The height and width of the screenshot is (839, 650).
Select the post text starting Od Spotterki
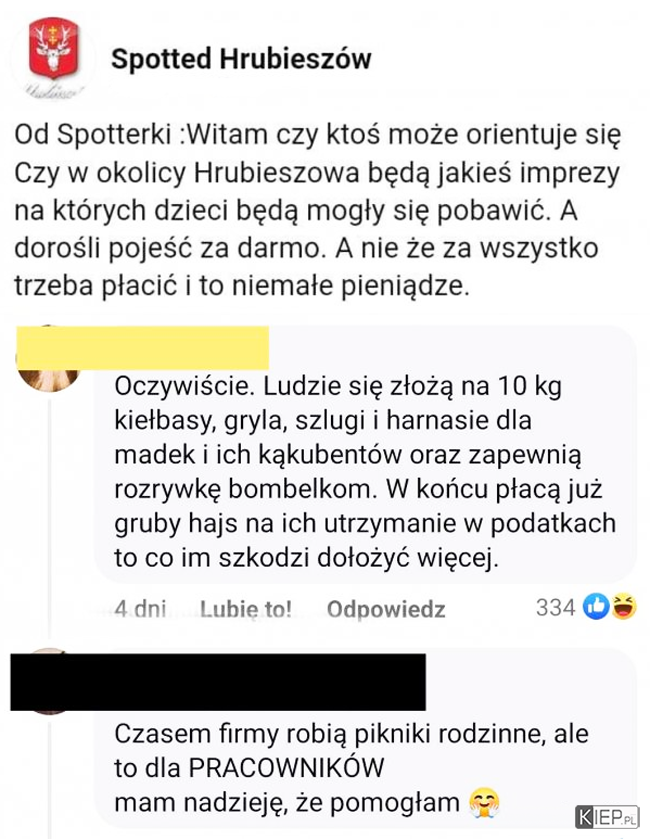(317, 210)
